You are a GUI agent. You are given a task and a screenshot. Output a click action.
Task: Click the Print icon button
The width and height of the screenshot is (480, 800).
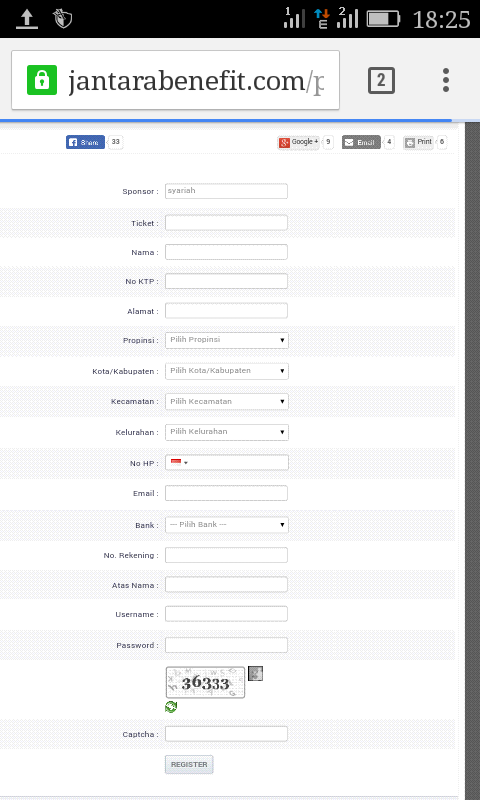pyautogui.click(x=418, y=142)
